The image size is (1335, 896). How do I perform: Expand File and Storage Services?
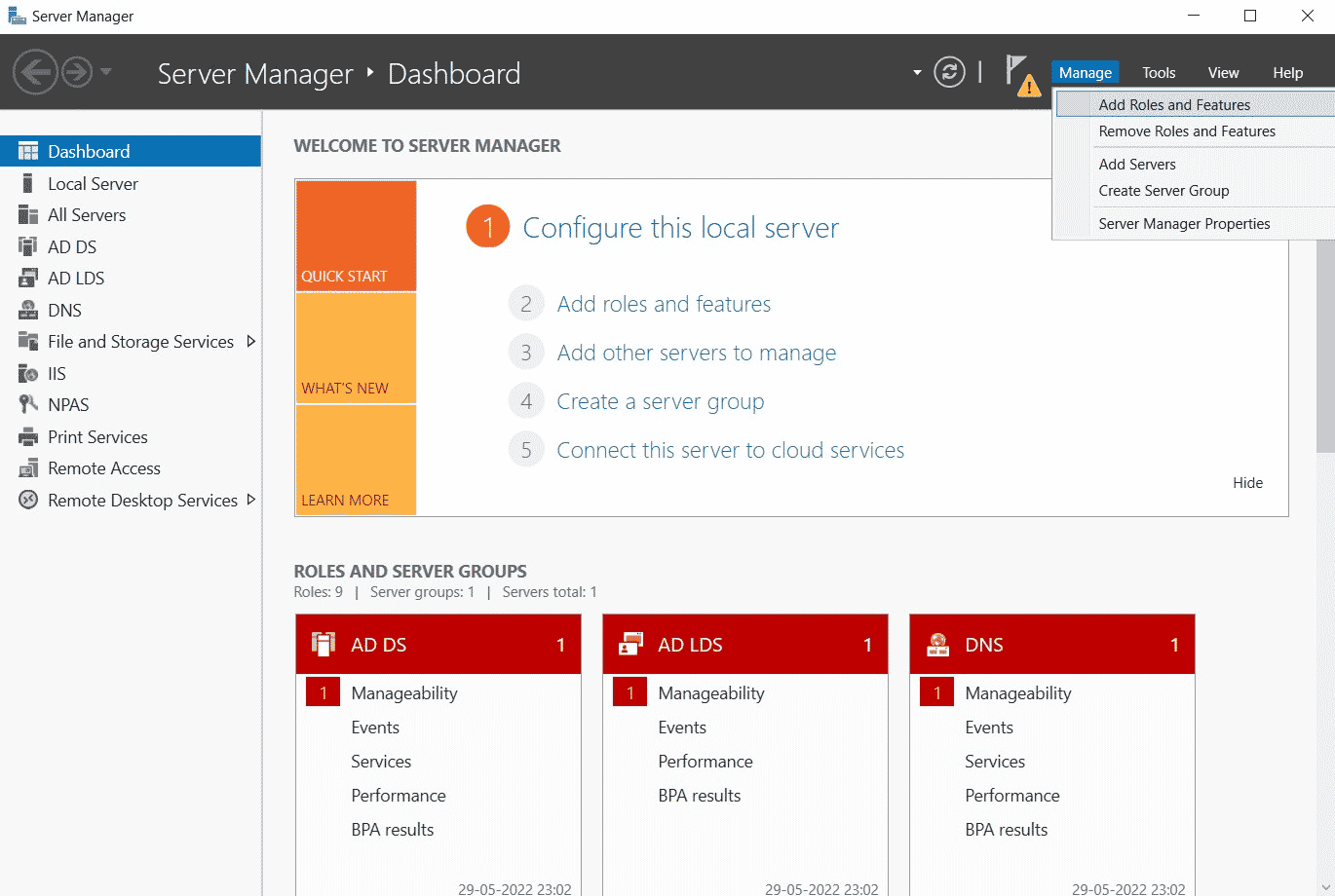coord(251,342)
